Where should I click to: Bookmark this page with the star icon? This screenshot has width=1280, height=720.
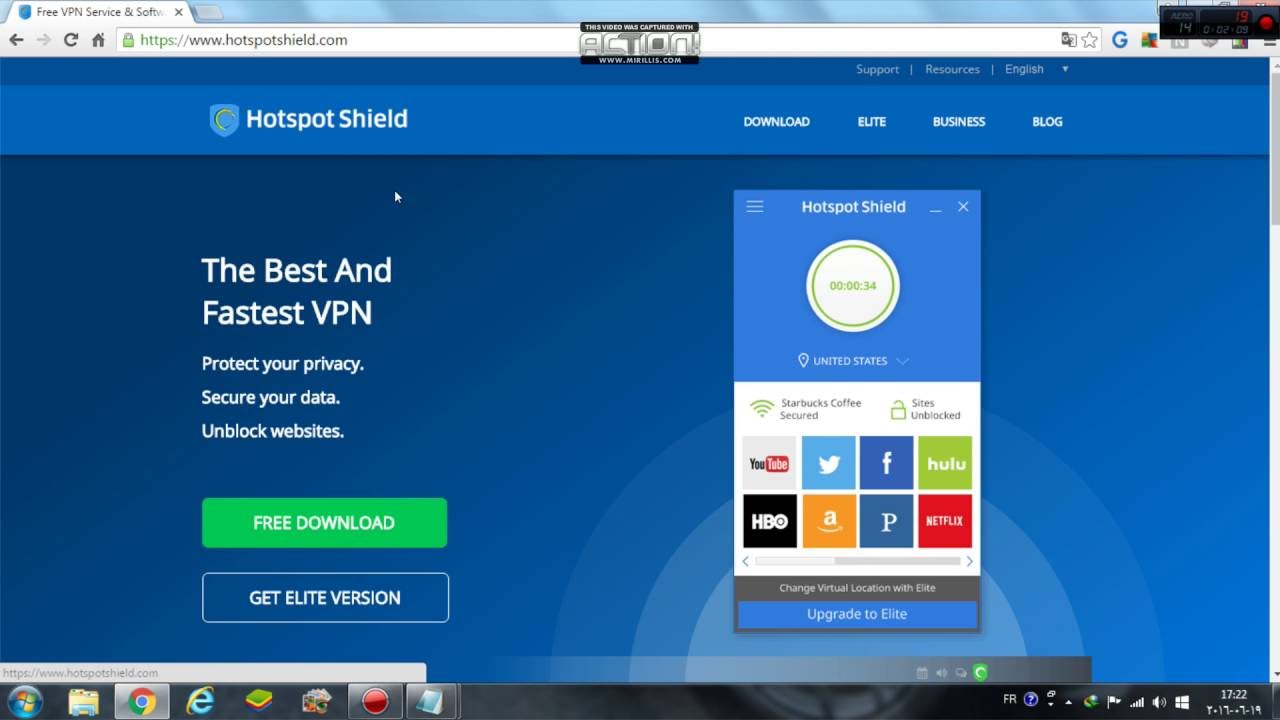tap(1089, 40)
